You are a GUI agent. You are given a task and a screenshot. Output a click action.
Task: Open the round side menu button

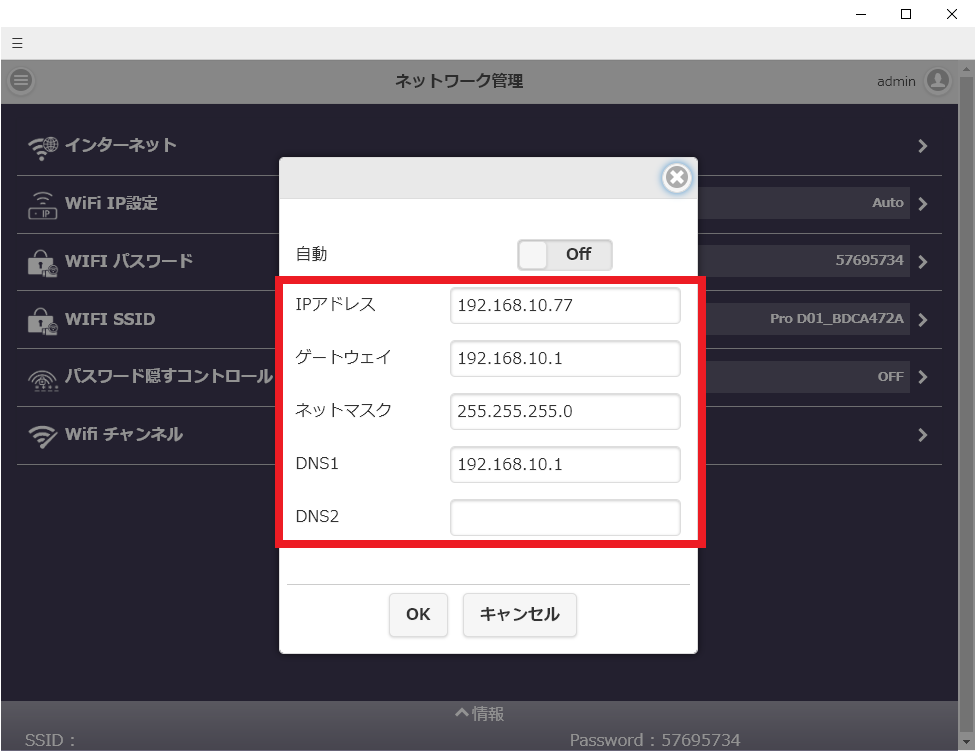coord(21,81)
